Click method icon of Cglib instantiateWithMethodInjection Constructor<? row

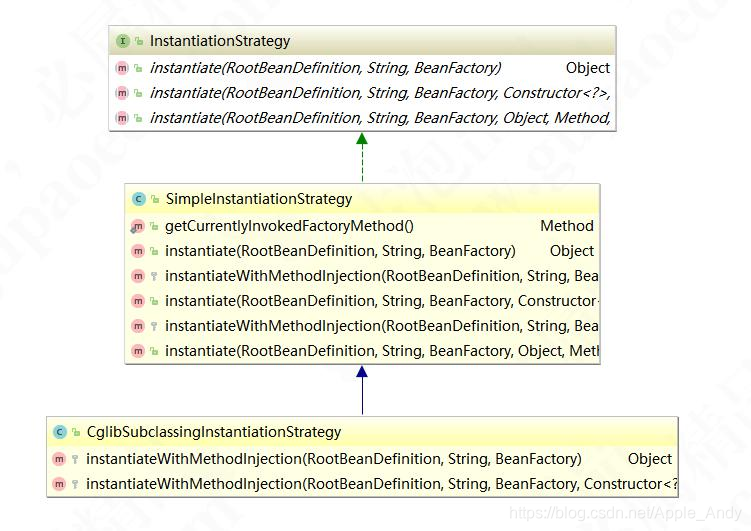[x=59, y=484]
